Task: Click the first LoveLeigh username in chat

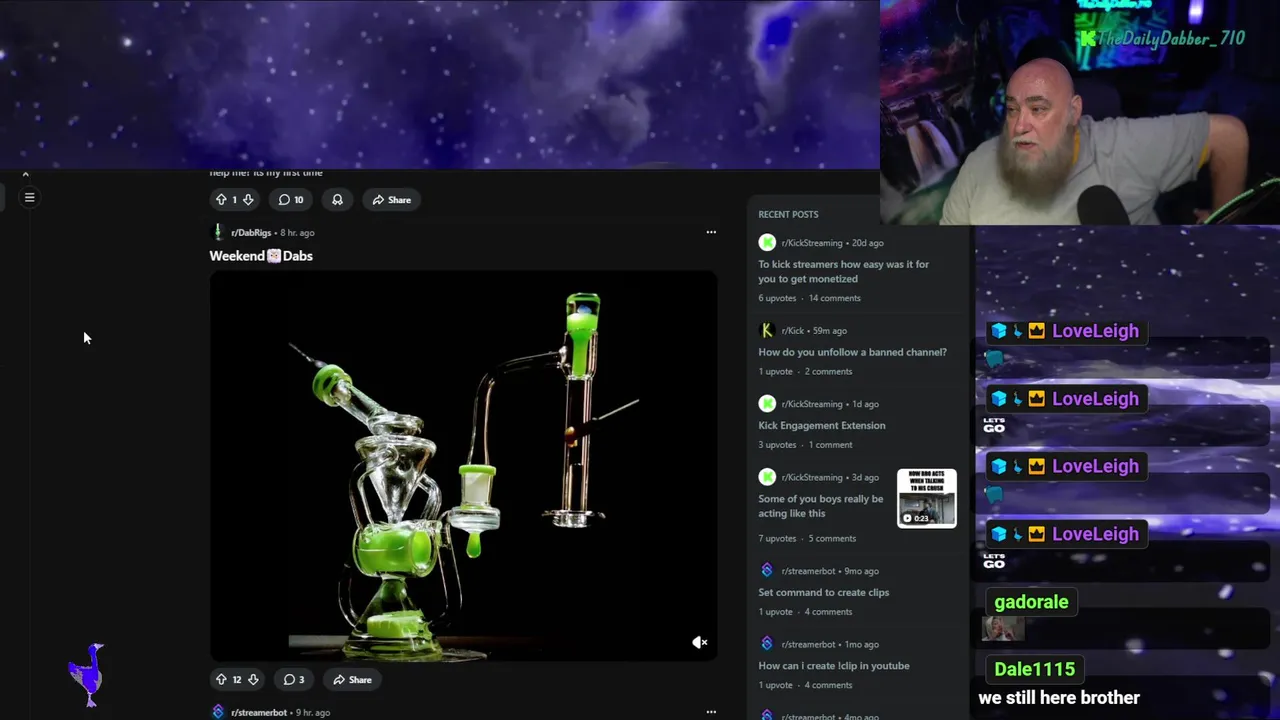Action: (x=1095, y=331)
